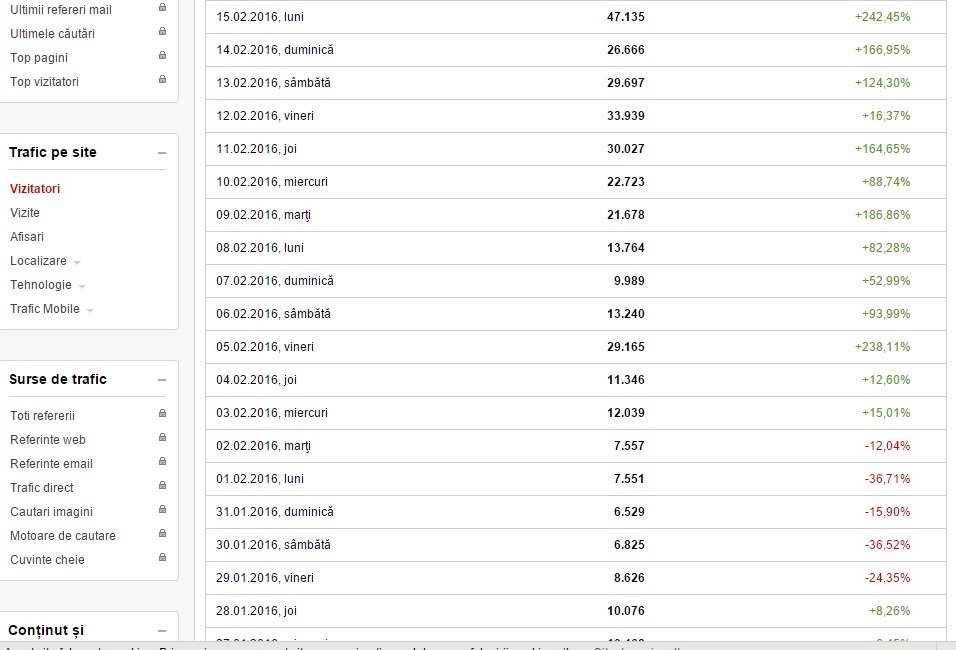The image size is (956, 650).
Task: Expand the Trafic Mobile submenu
Action: coord(90,310)
